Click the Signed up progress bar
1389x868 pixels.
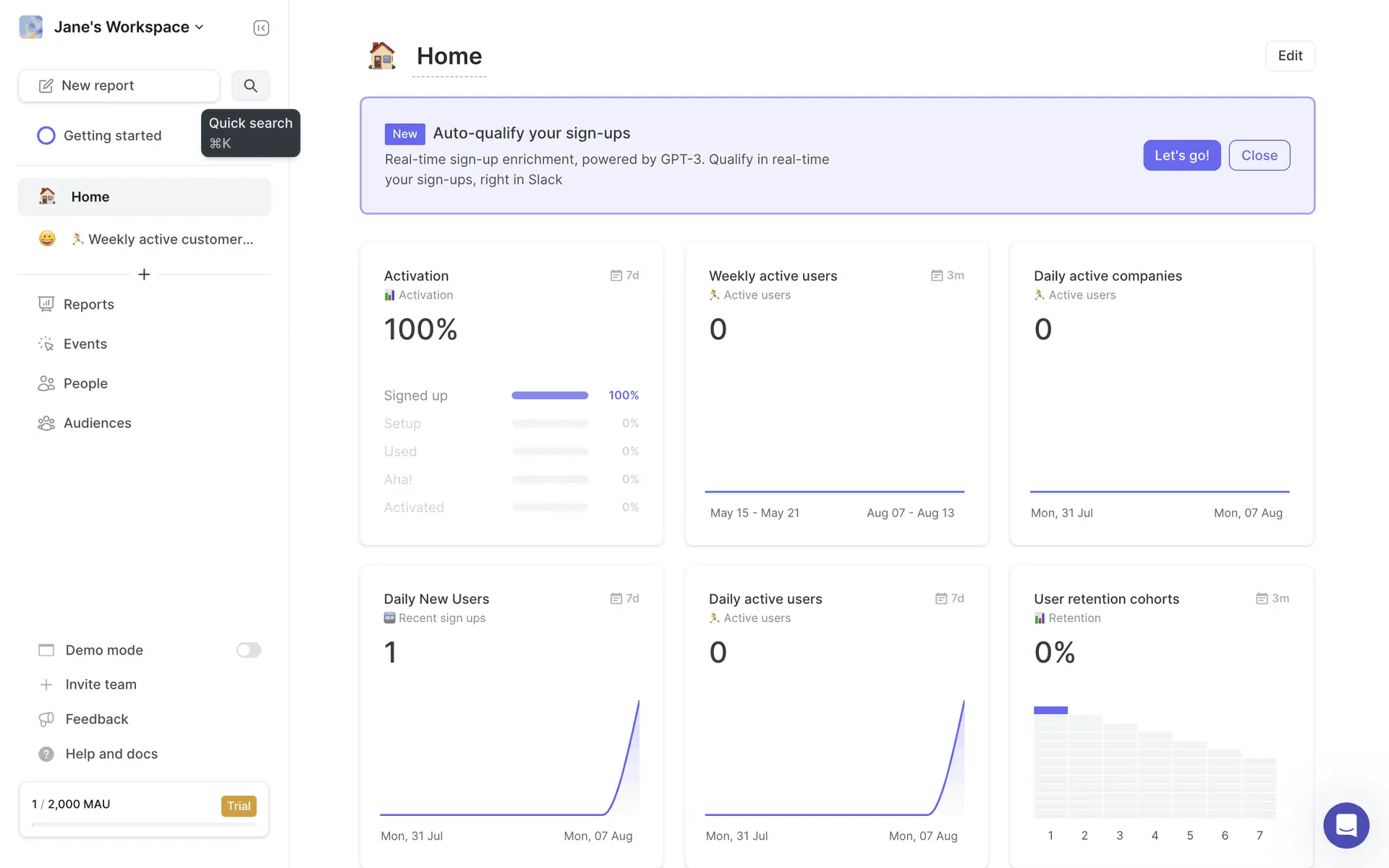pos(550,396)
